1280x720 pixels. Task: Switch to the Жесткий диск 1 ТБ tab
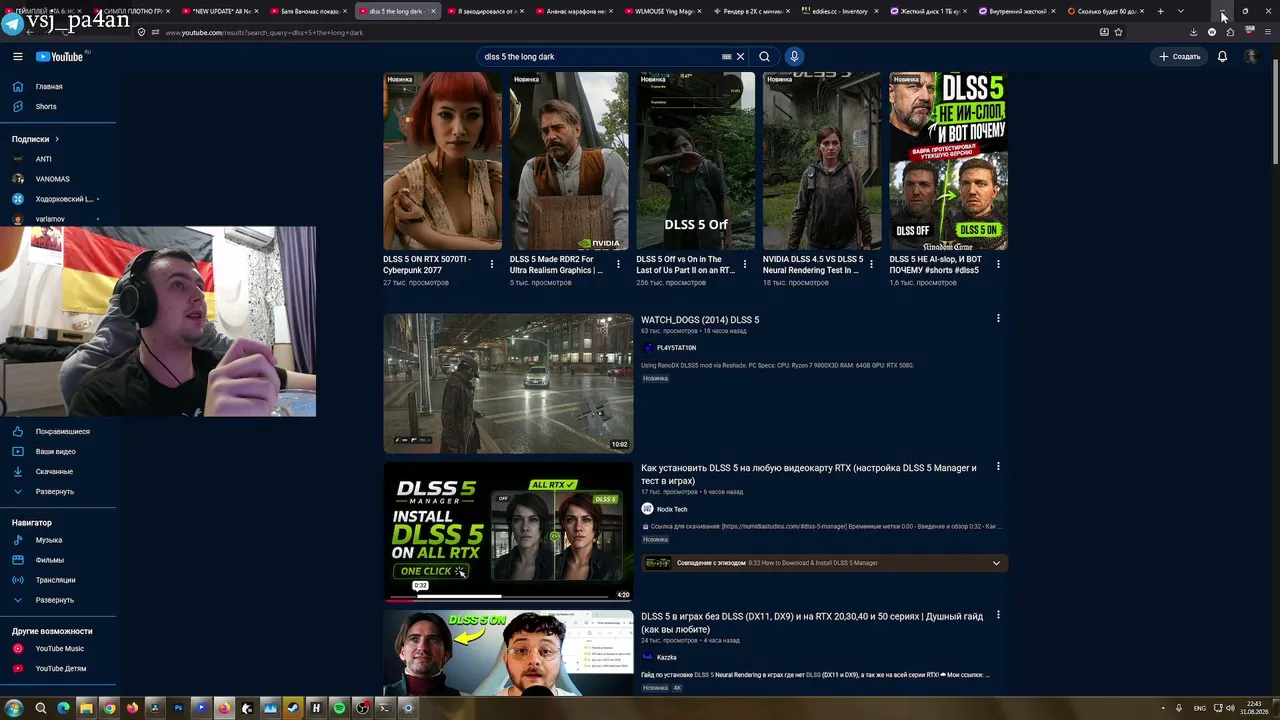click(929, 11)
